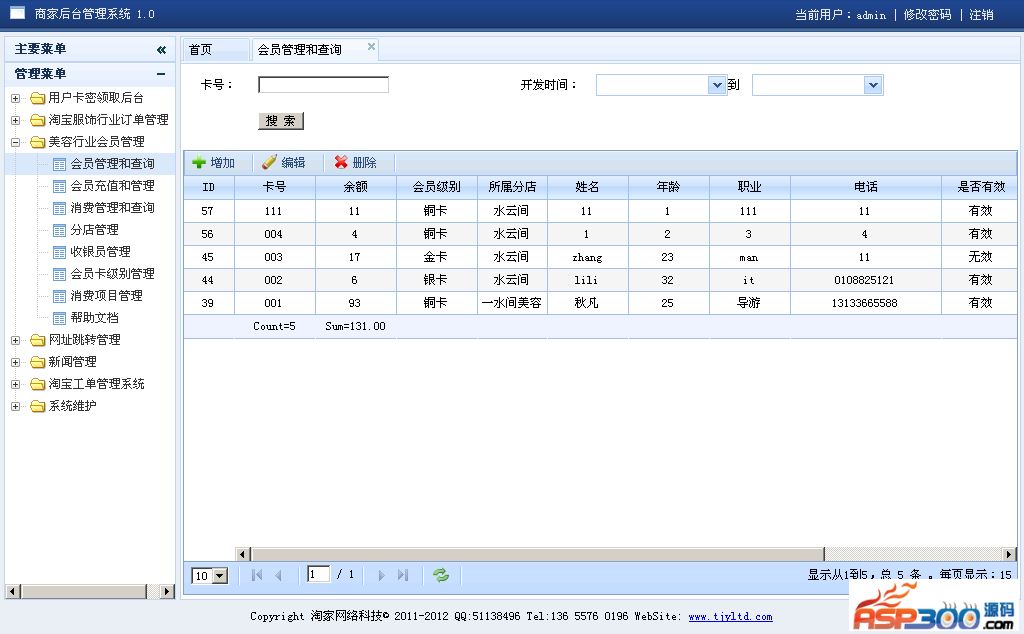Switch to the 首页 tab
The image size is (1024, 634).
coord(201,49)
